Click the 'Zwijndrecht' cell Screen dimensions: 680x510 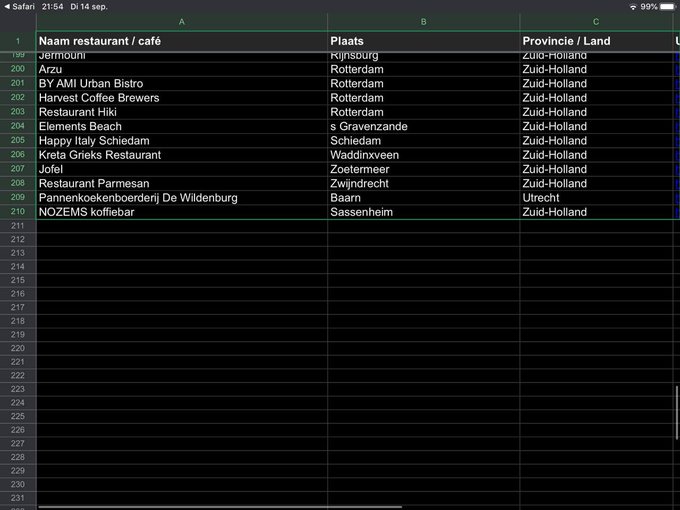(423, 184)
